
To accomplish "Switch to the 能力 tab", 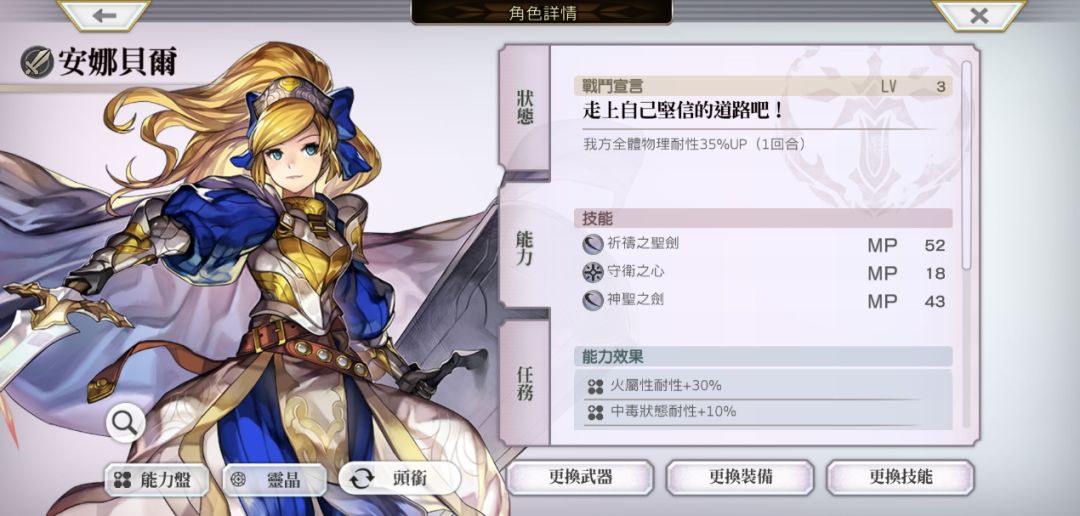I will tap(525, 249).
